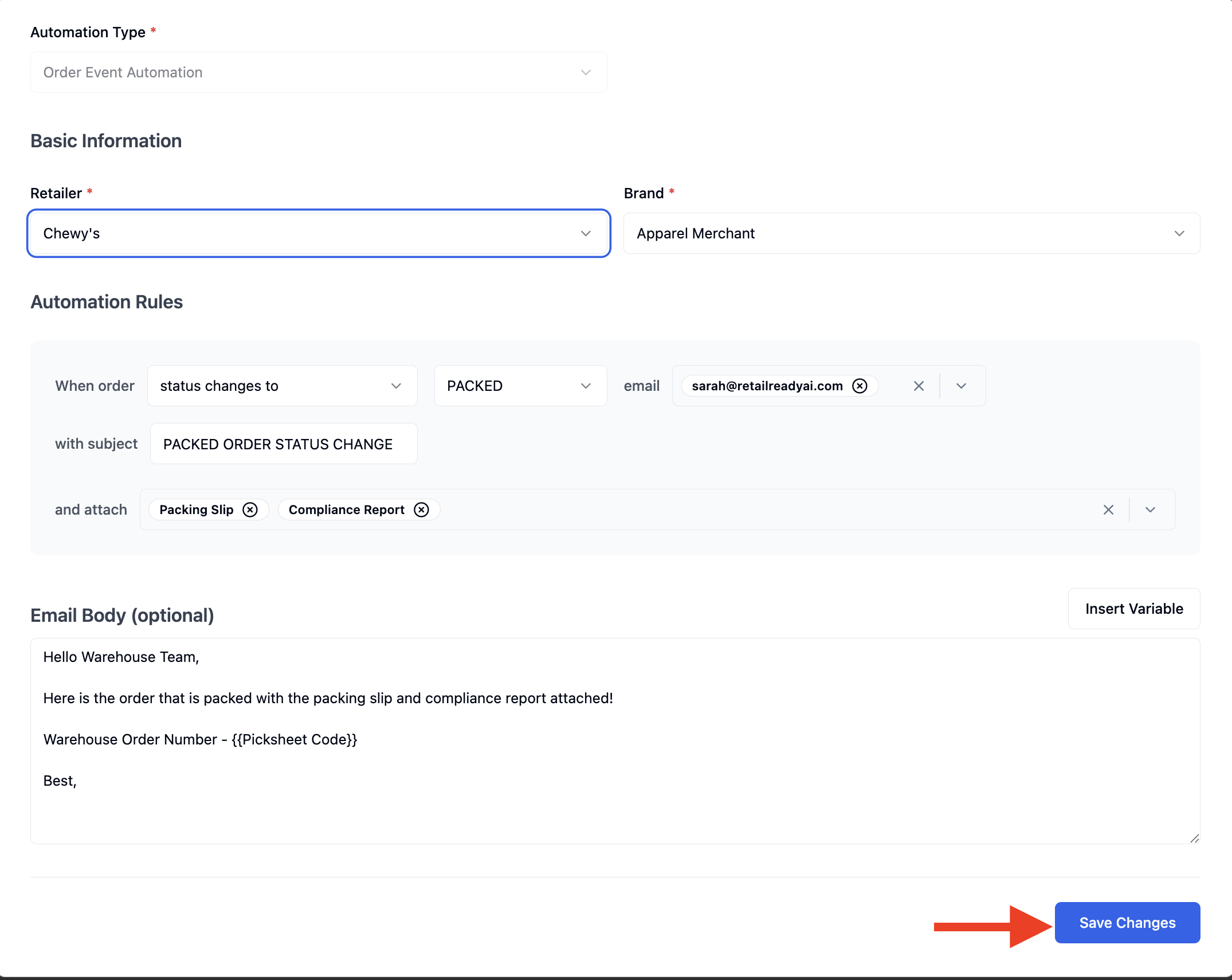Click the Insert Variable button
This screenshot has width=1232, height=980.
coord(1134,609)
